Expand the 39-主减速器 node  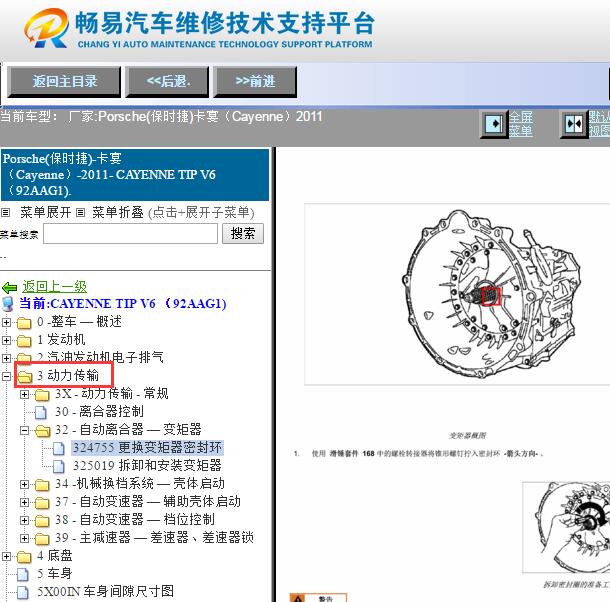point(24,538)
